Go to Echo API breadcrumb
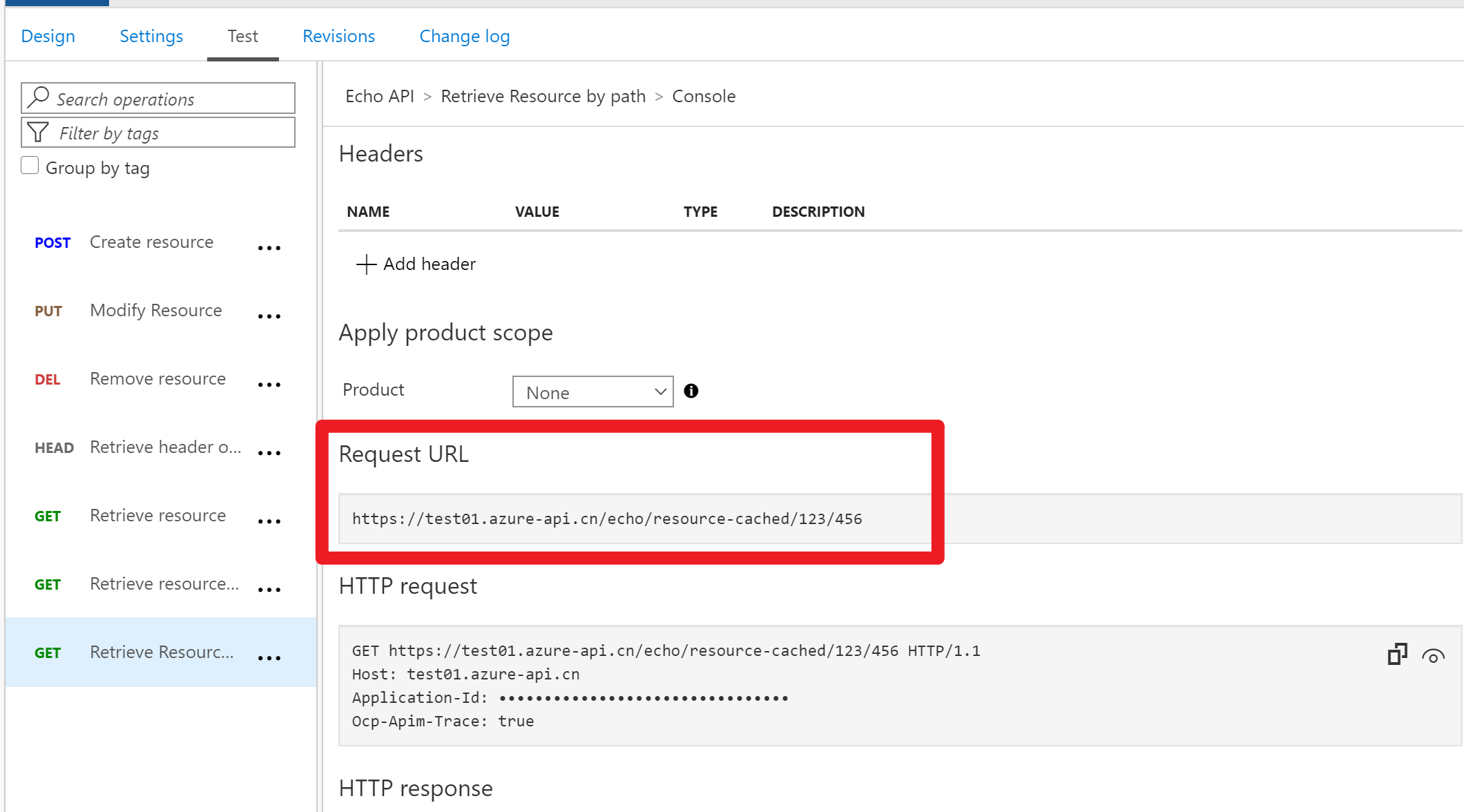Image resolution: width=1464 pixels, height=812 pixels. 379,96
